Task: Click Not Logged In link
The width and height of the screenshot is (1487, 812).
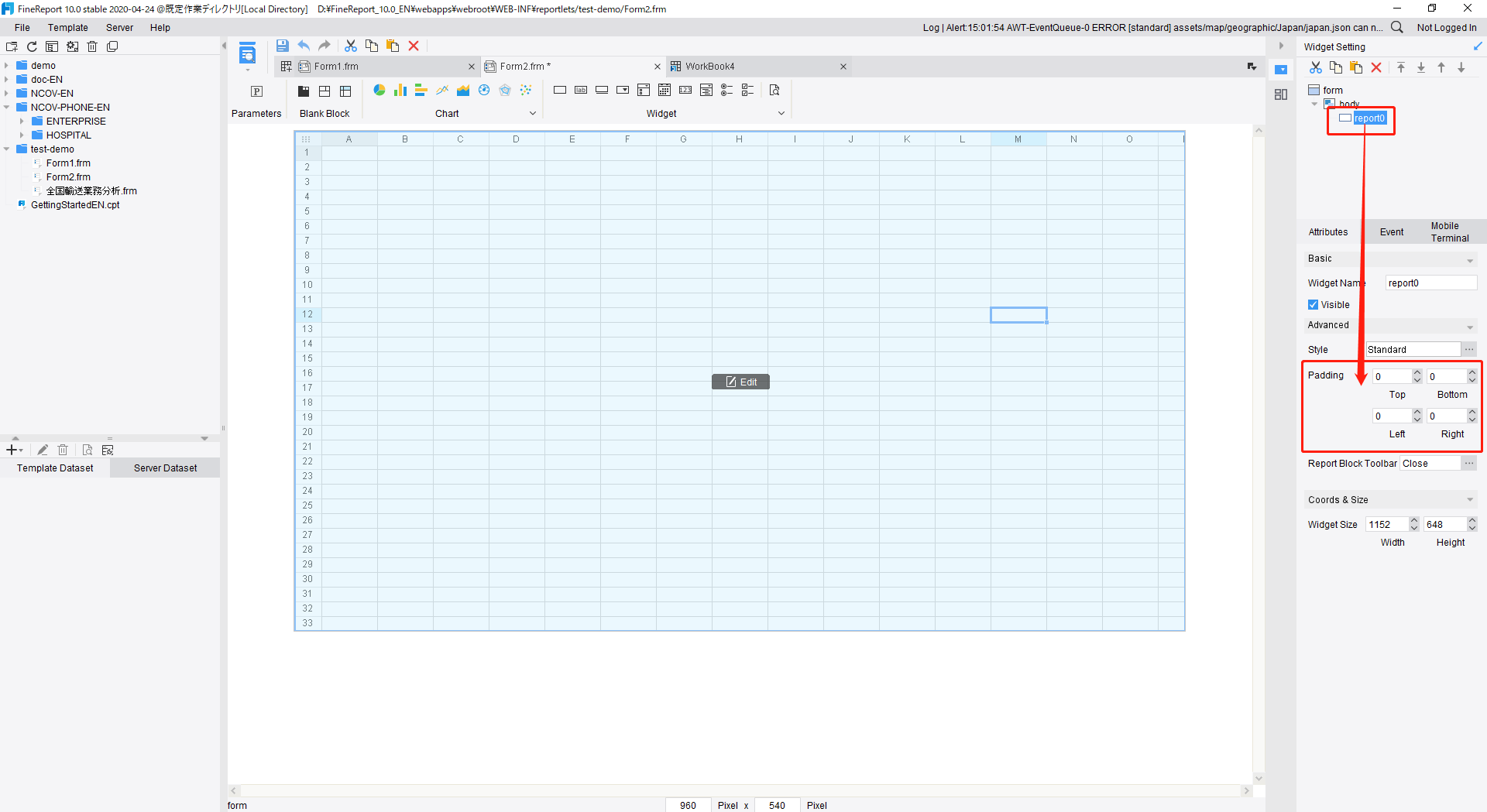Action: 1446,28
